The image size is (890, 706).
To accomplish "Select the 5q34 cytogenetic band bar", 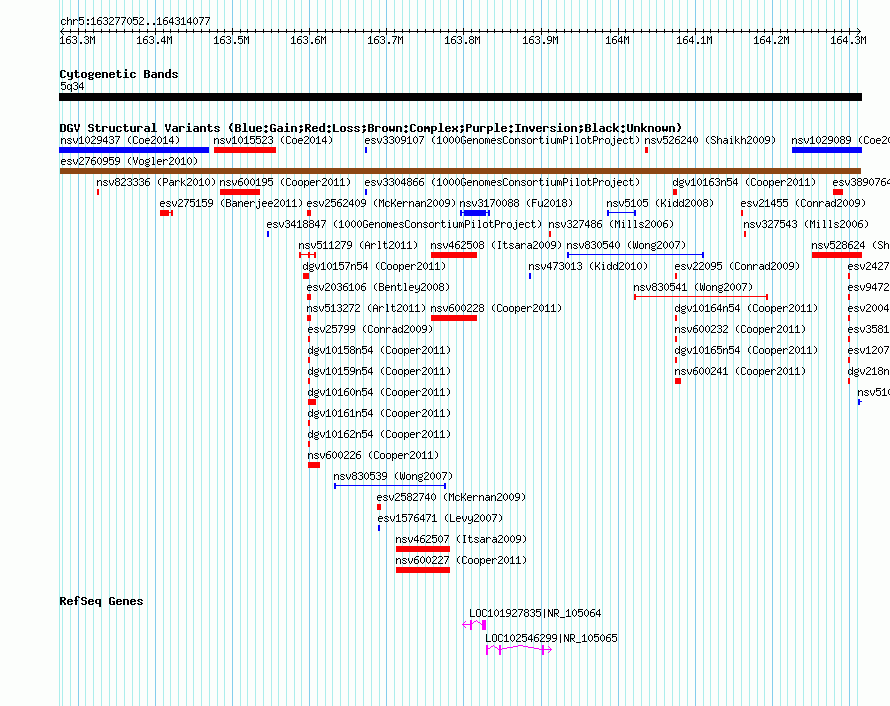I will 460,97.
